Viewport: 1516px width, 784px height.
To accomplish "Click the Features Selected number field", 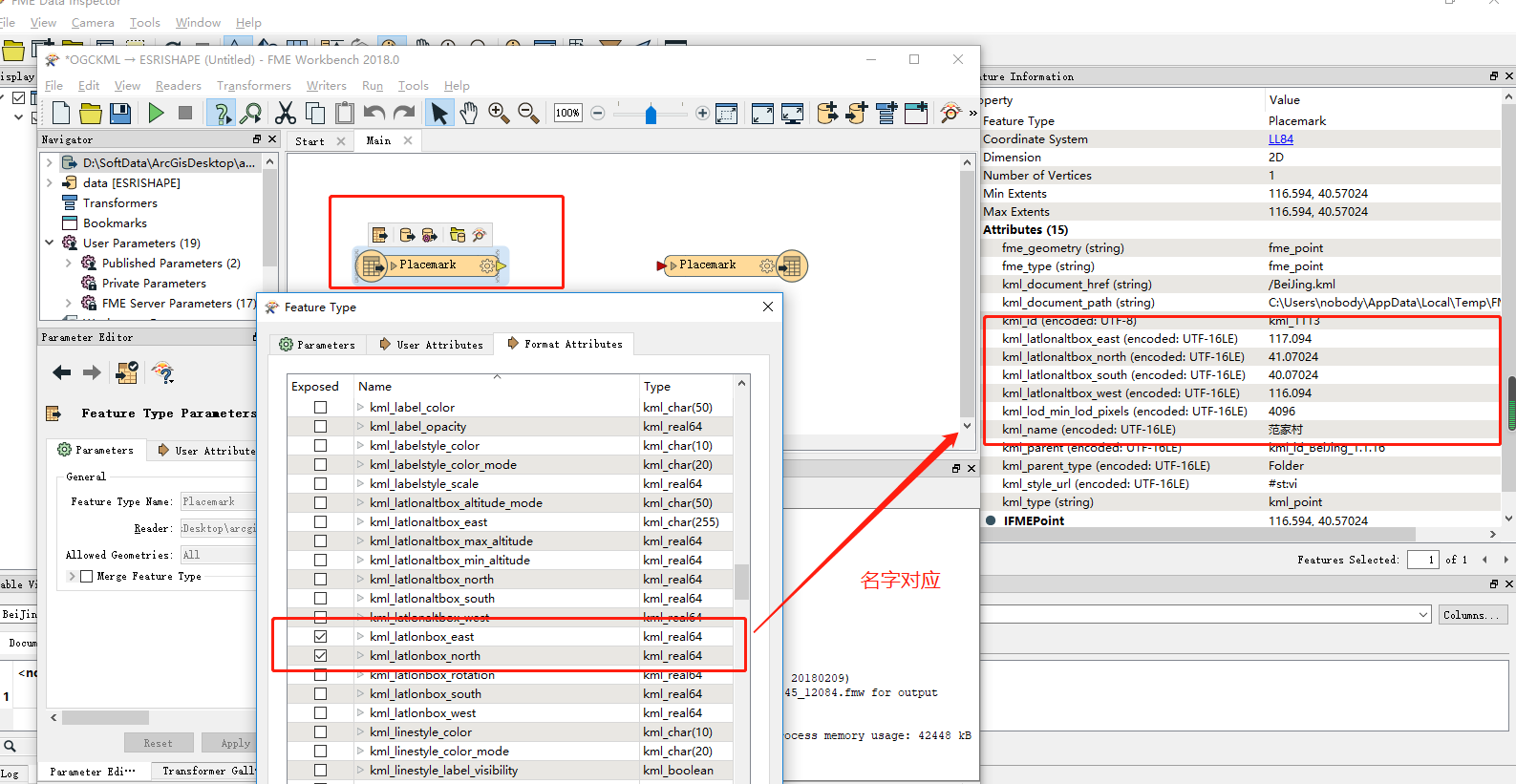I will [1423, 560].
